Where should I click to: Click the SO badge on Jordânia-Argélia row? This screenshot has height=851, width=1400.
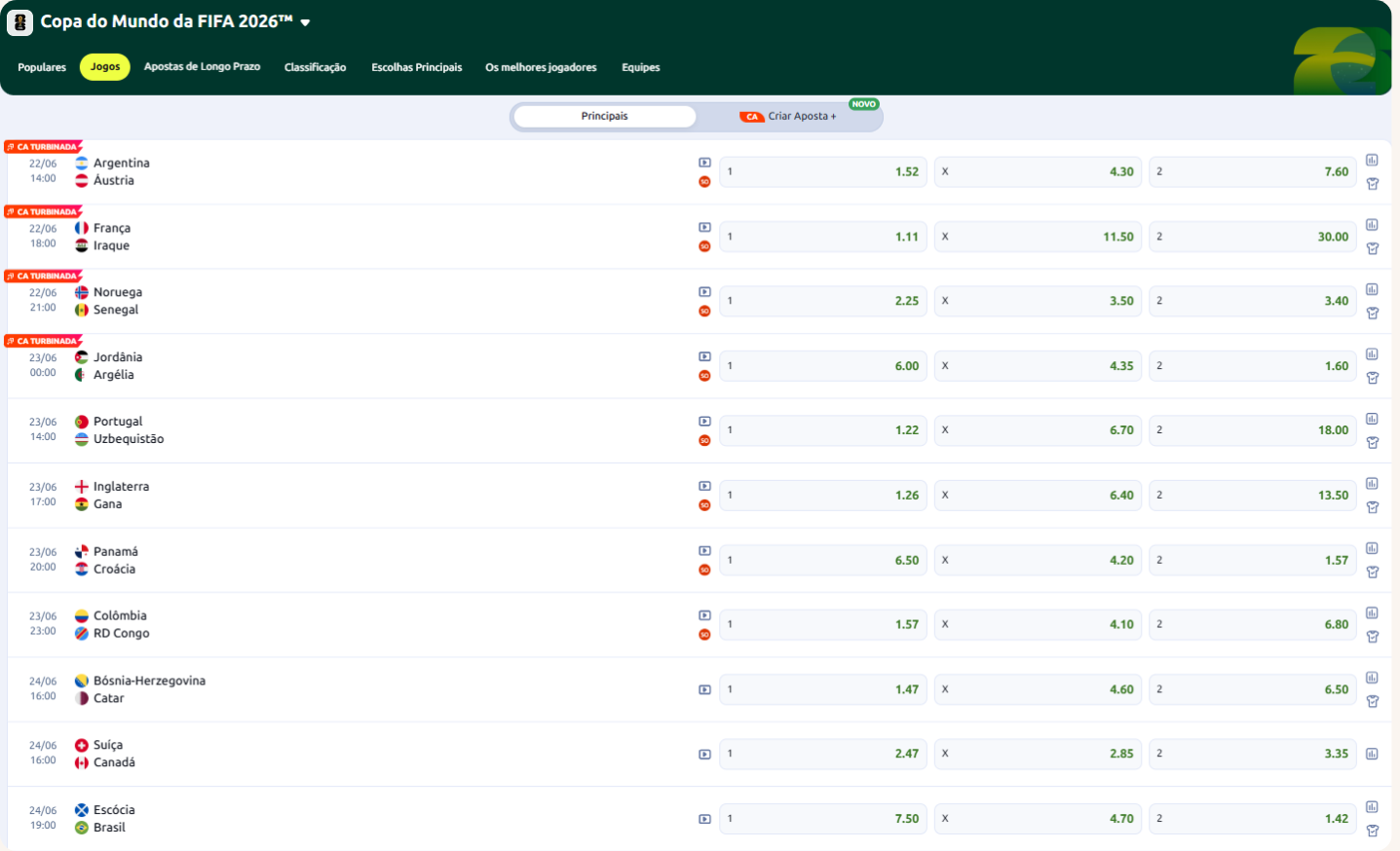point(704,376)
